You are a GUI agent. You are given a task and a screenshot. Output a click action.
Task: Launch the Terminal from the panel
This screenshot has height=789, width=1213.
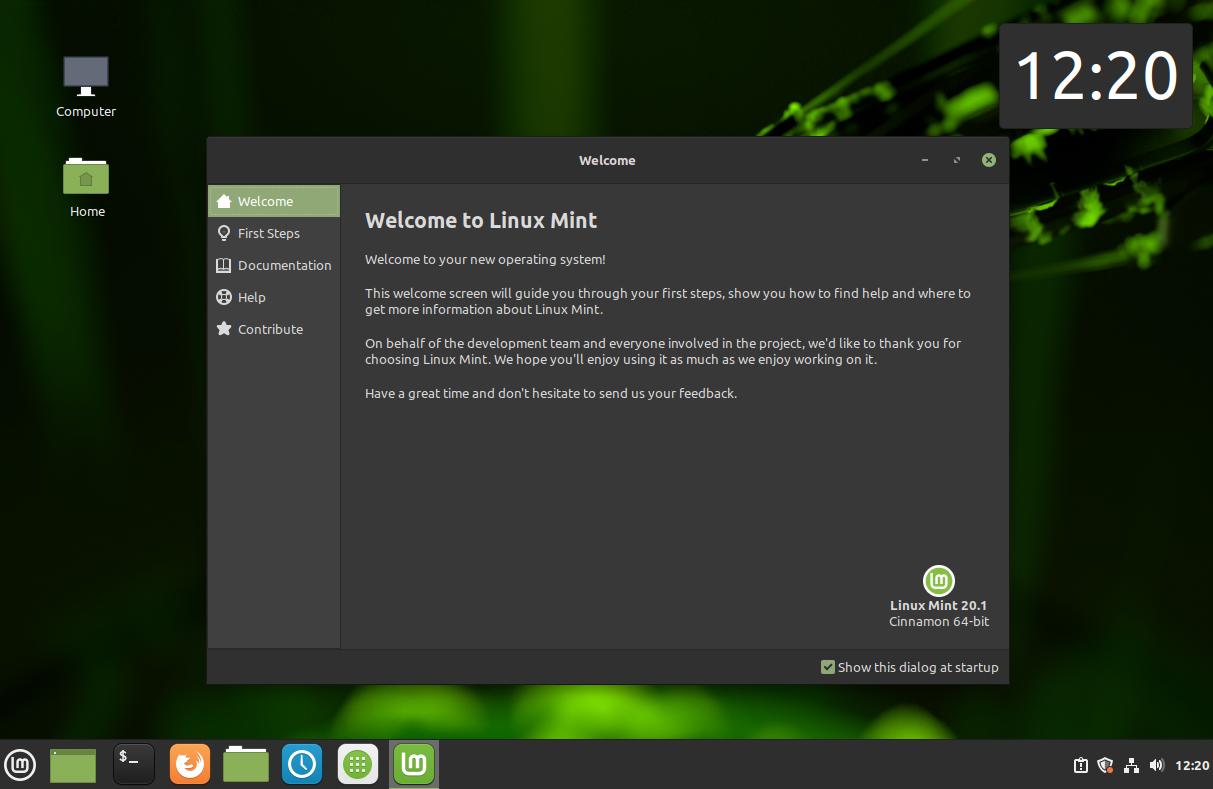[x=134, y=765]
